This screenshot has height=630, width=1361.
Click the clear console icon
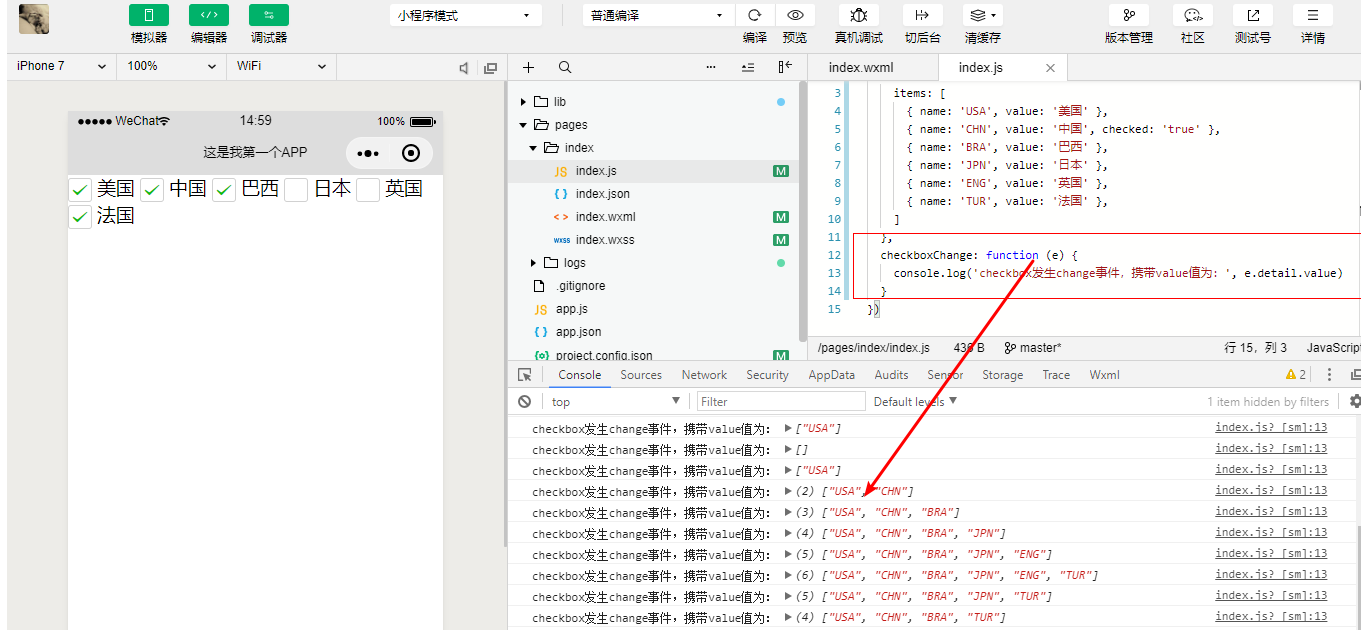click(525, 402)
